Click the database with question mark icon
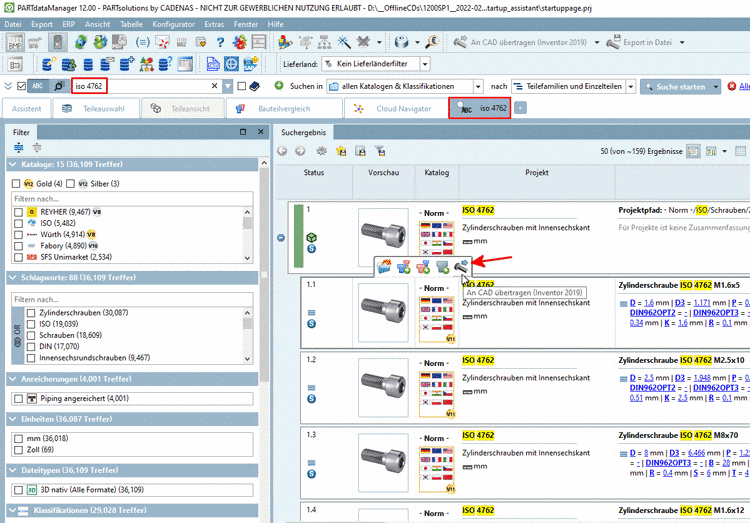This screenshot has width=750, height=523. [x=165, y=64]
